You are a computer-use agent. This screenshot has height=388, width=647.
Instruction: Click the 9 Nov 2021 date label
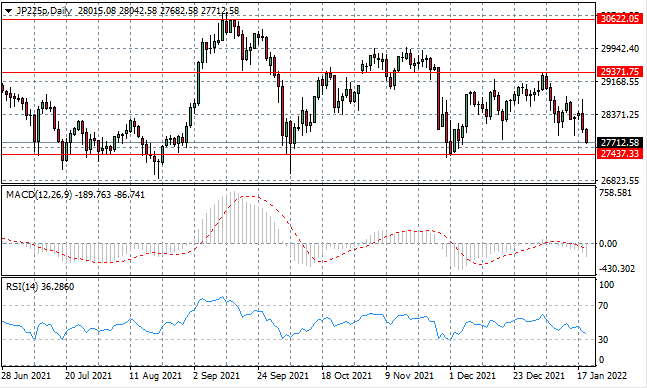(409, 376)
